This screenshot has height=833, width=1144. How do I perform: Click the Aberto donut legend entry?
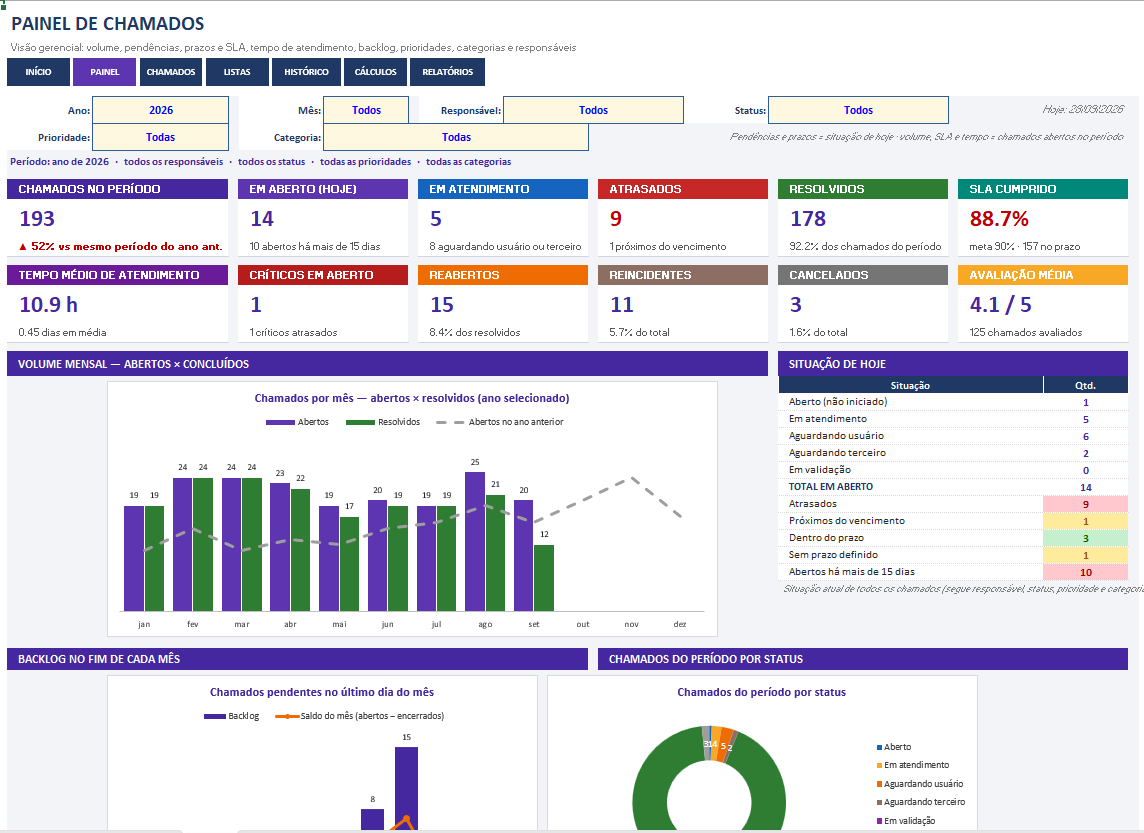(894, 747)
